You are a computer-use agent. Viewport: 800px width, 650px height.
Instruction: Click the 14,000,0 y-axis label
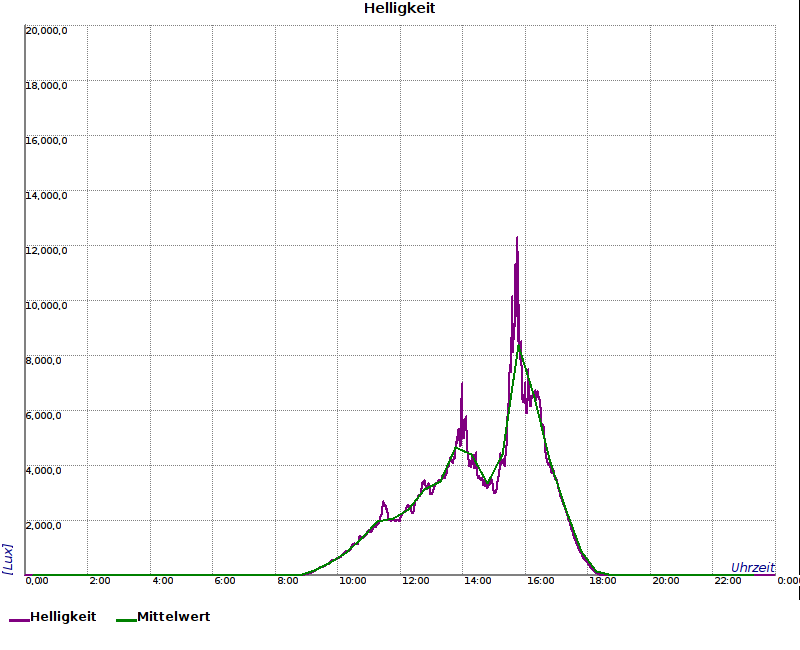click(46, 196)
